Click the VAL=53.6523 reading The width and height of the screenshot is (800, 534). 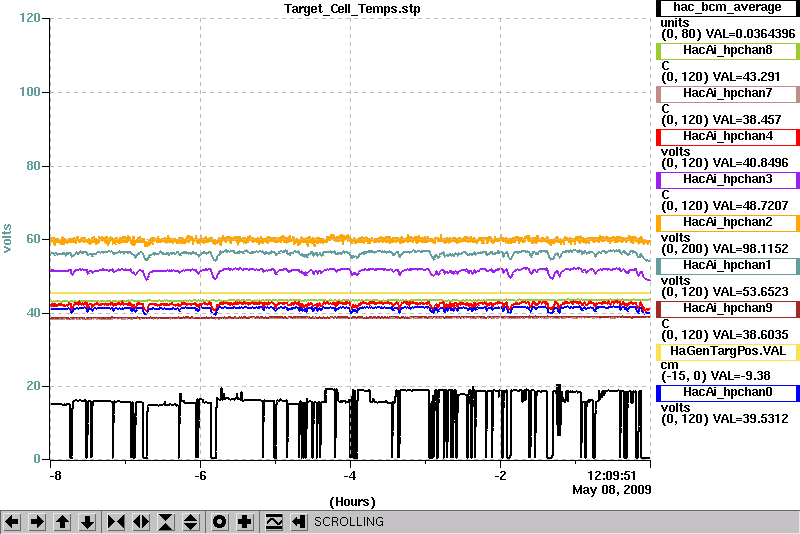tap(751, 292)
